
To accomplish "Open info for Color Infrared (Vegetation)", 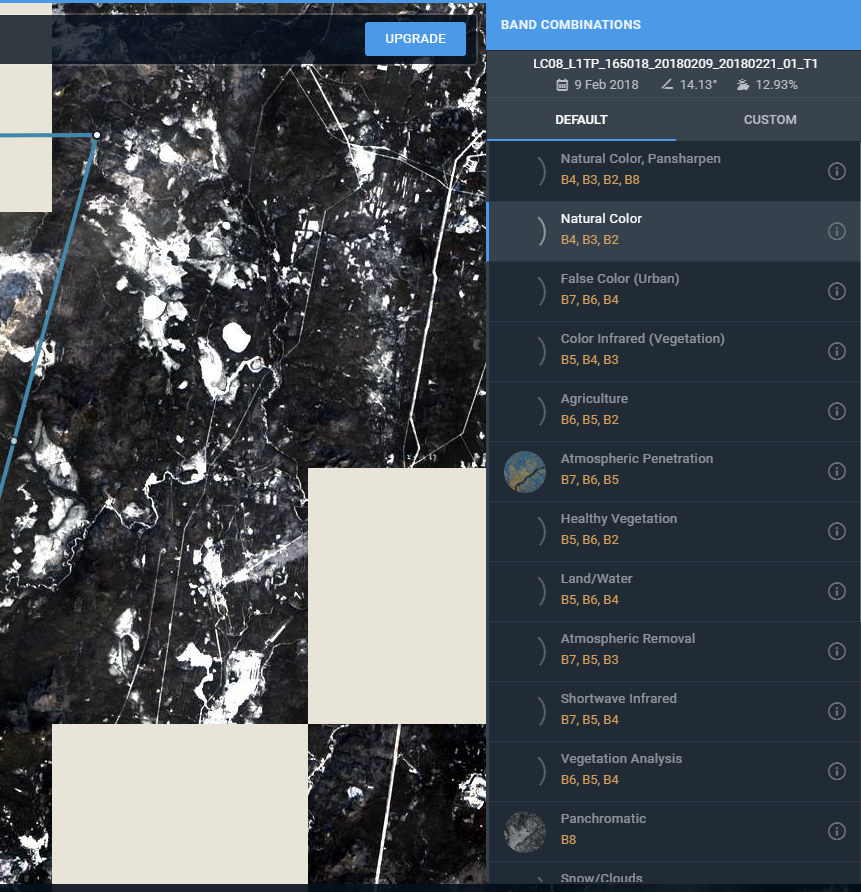I will pyautogui.click(x=837, y=351).
